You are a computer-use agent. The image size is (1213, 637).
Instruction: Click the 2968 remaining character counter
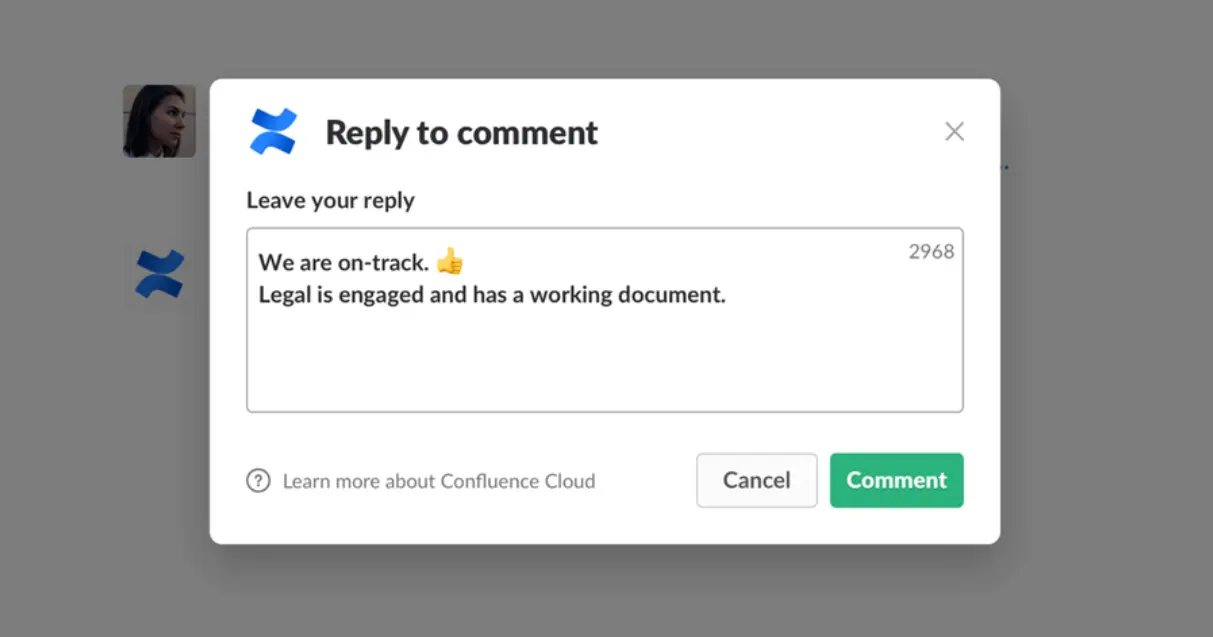[931, 252]
